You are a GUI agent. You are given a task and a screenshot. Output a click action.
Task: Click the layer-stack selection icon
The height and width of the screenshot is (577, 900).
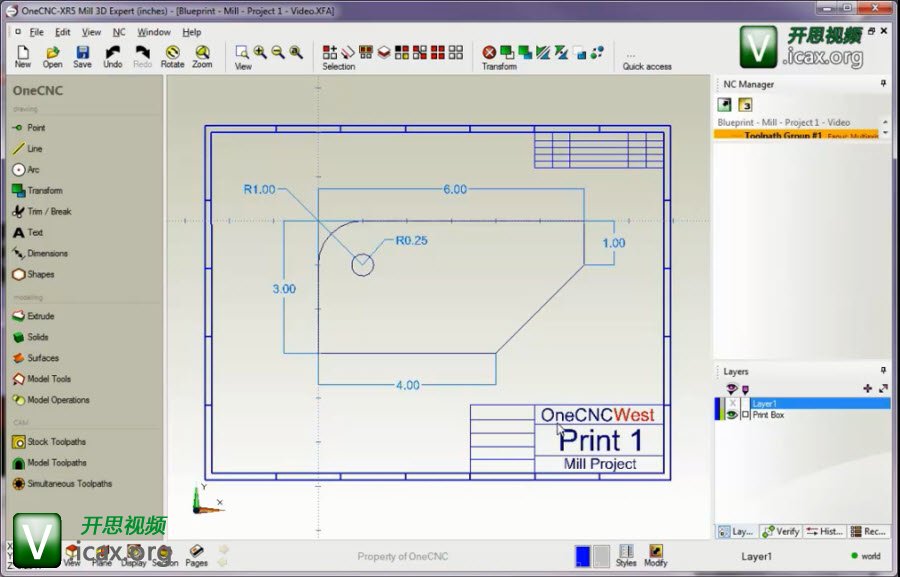pos(384,52)
